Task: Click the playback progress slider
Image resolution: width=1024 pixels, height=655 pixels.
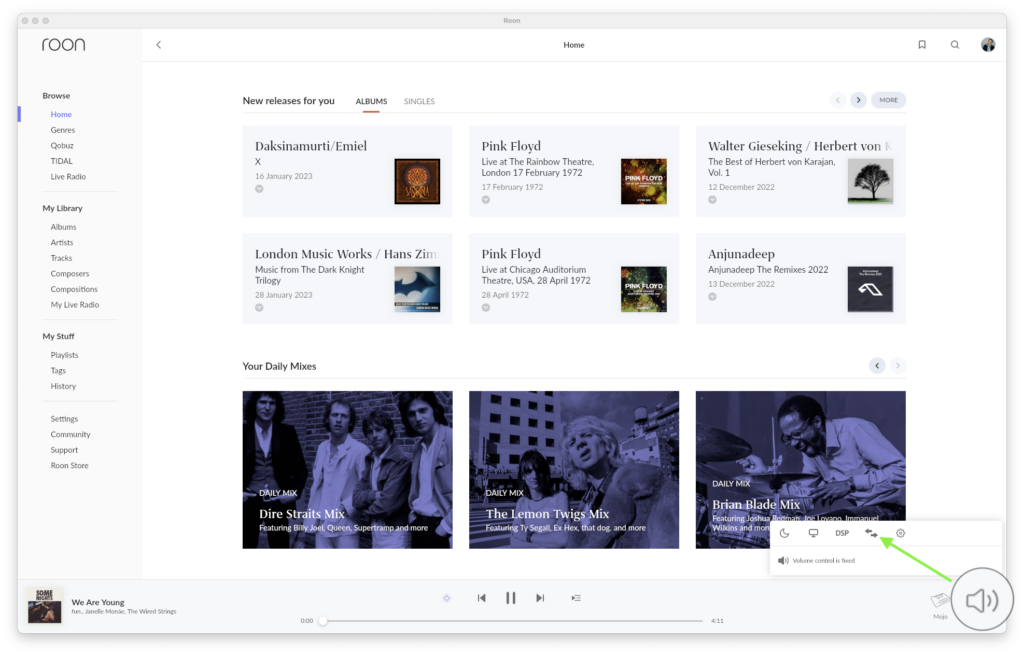Action: tap(513, 621)
